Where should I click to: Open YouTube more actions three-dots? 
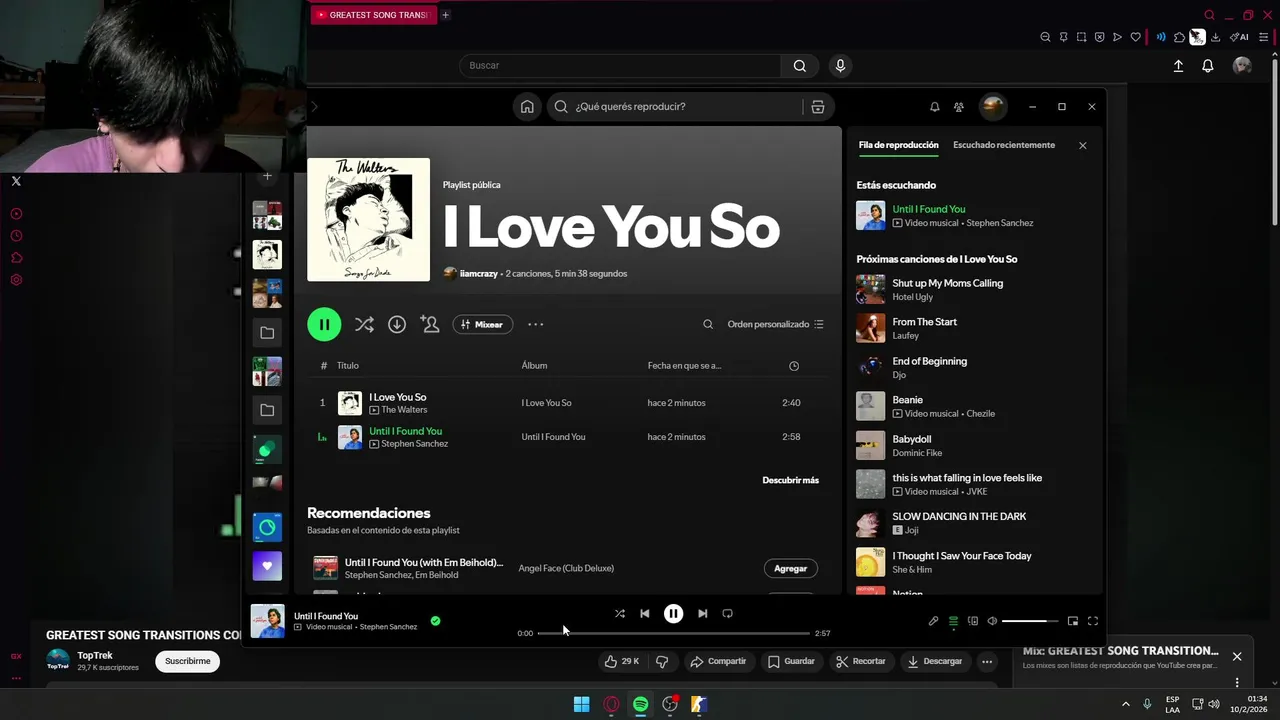[987, 661]
